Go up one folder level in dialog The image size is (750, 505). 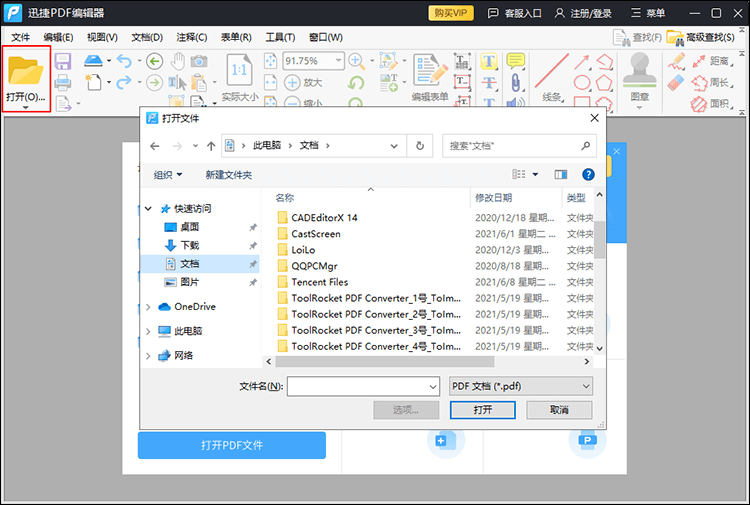[211, 146]
